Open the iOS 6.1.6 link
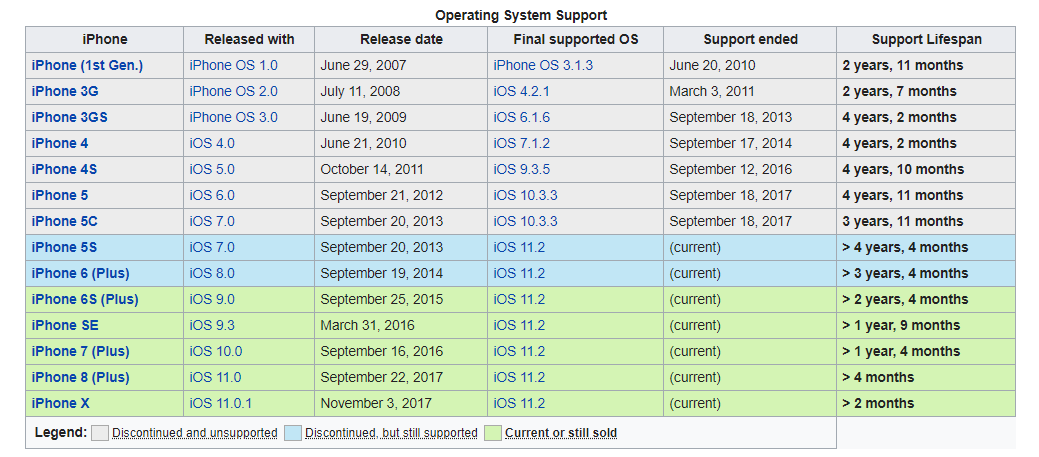This screenshot has width=1039, height=457. point(521,117)
